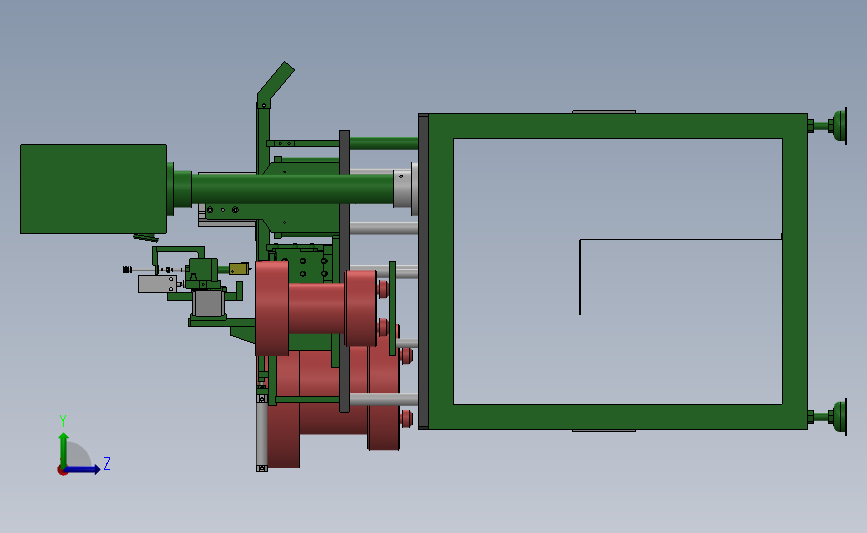Select the light gray block beside the small mechanism

click(157, 284)
